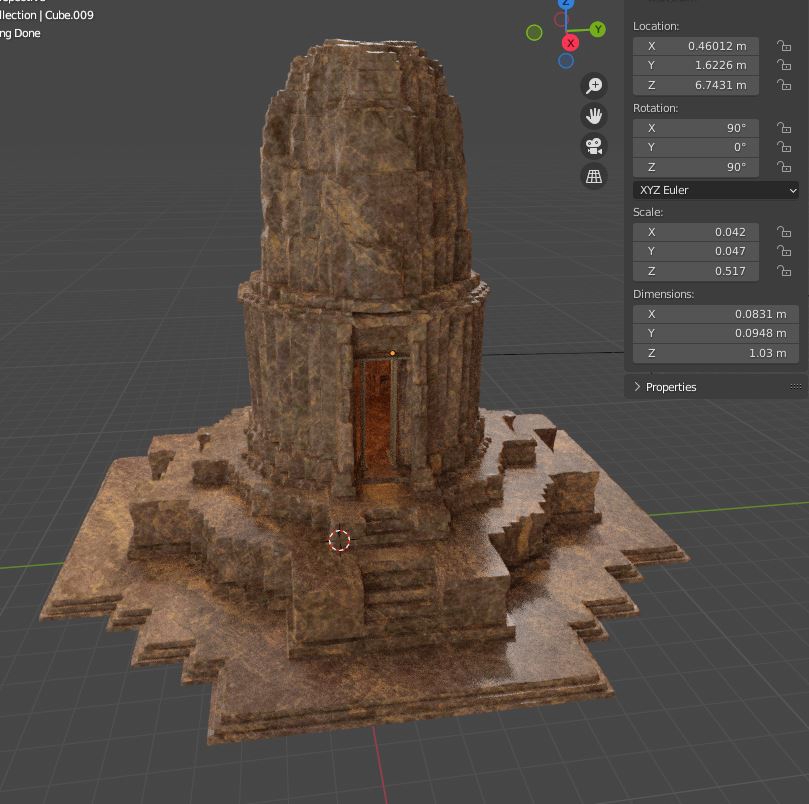This screenshot has width=809, height=804.
Task: Click the Location X field 0.46012 m
Action: [x=695, y=46]
